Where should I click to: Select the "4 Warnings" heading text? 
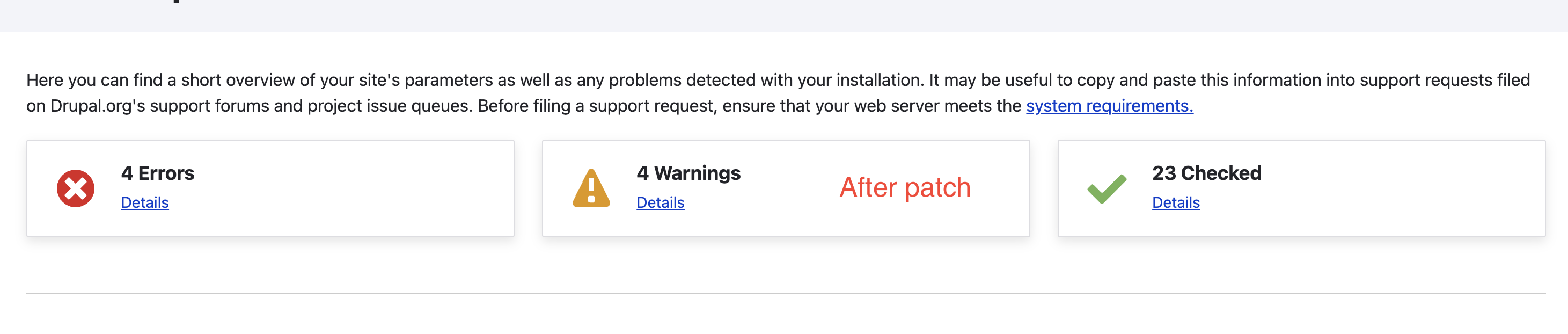[x=688, y=173]
